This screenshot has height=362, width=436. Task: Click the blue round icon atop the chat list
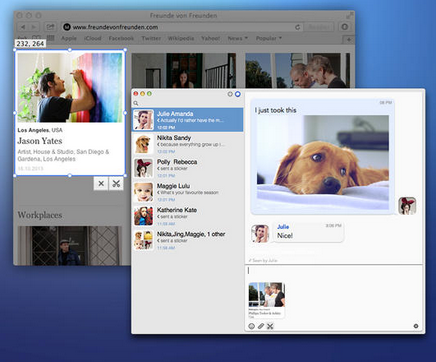[x=238, y=94]
